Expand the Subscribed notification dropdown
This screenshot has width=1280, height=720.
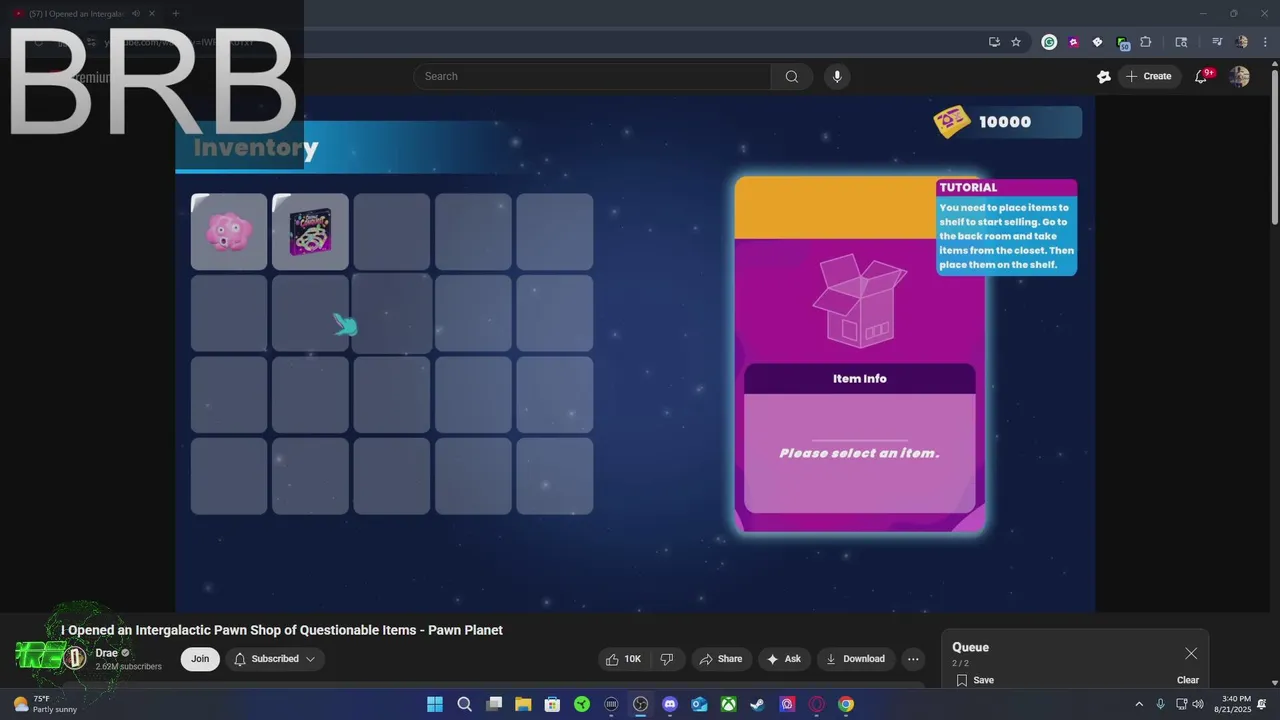pyautogui.click(x=275, y=659)
